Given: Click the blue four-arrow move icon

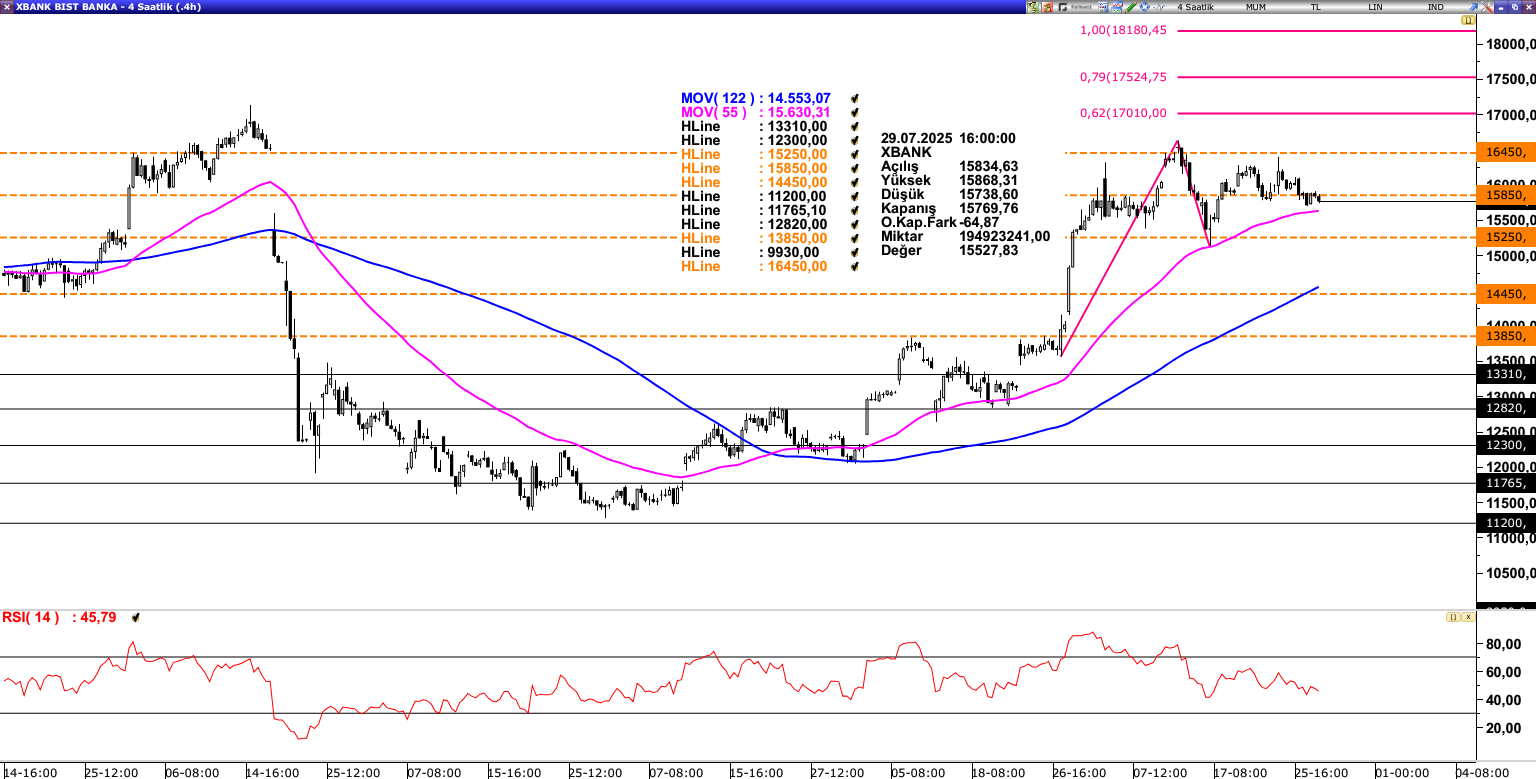Looking at the screenshot, I should [x=1145, y=7].
